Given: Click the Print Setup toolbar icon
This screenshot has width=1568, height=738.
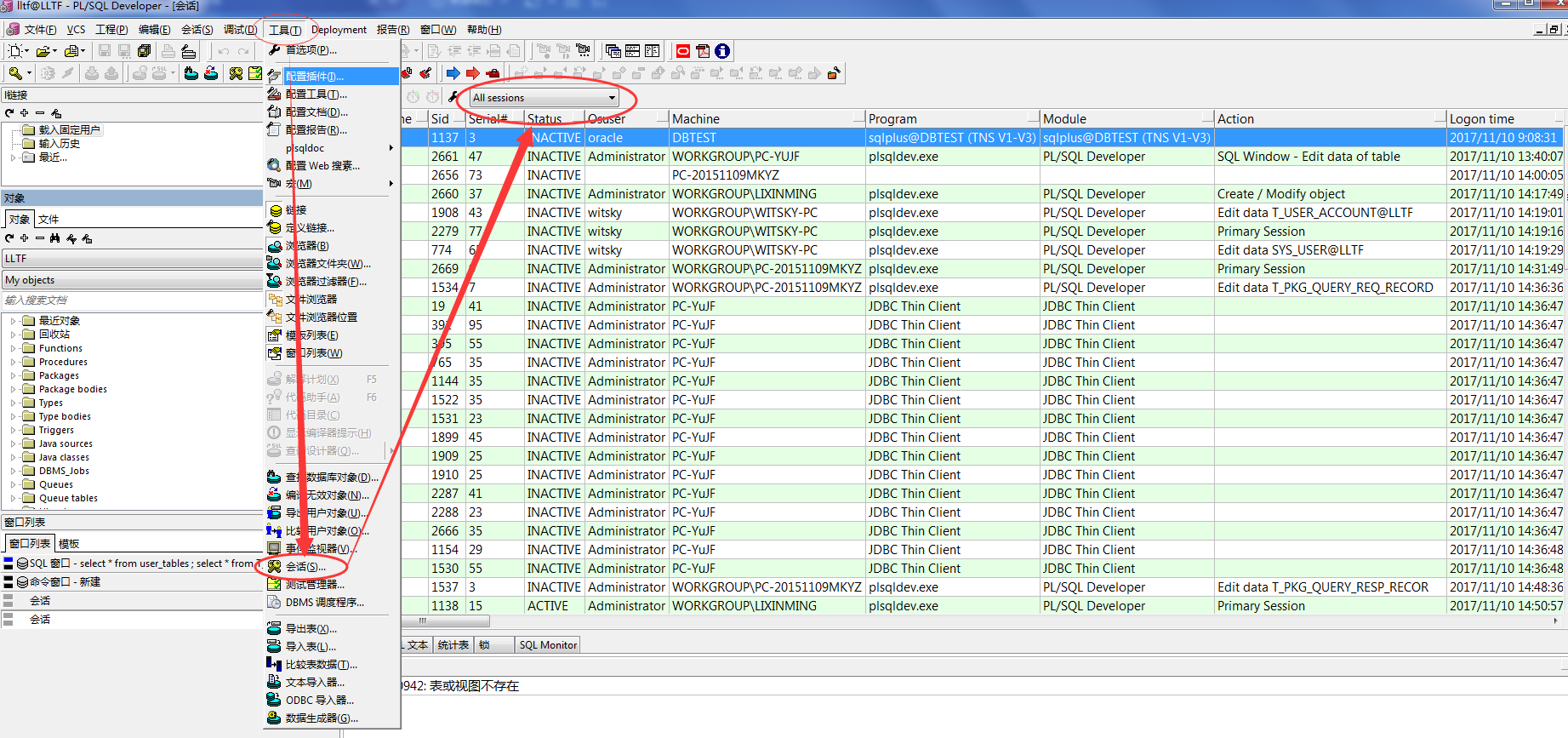Looking at the screenshot, I should tap(189, 51).
